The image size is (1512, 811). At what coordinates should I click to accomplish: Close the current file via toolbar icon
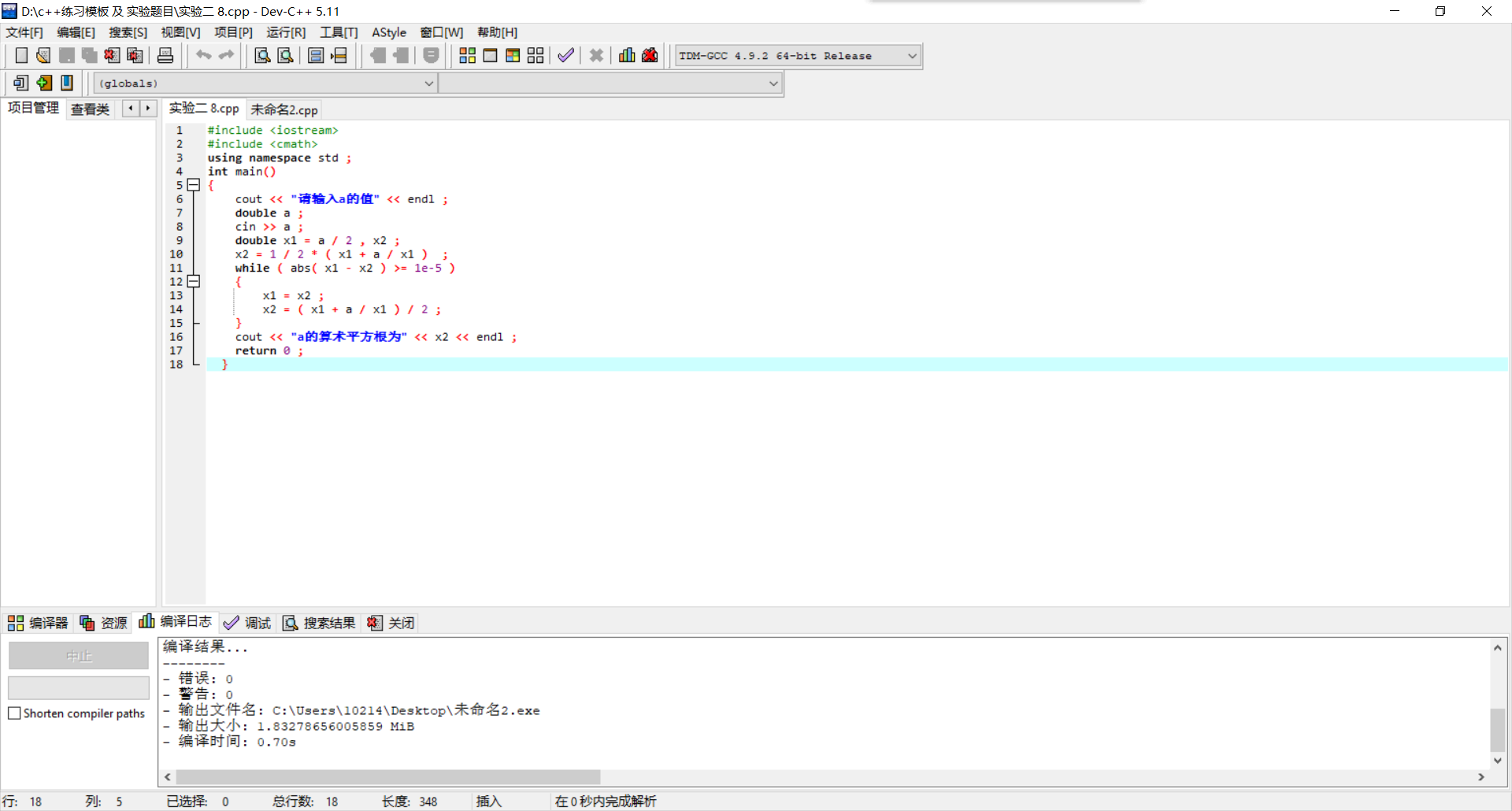coord(112,55)
